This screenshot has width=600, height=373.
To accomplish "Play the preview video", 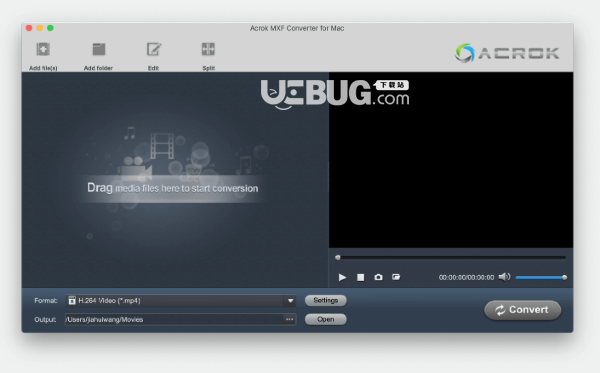I will [342, 277].
